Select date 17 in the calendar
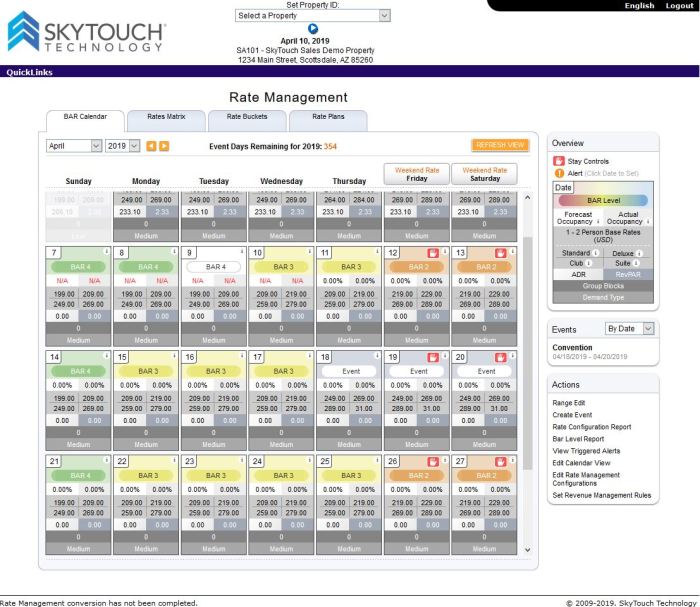Image resolution: width=700 pixels, height=607 pixels. point(258,357)
